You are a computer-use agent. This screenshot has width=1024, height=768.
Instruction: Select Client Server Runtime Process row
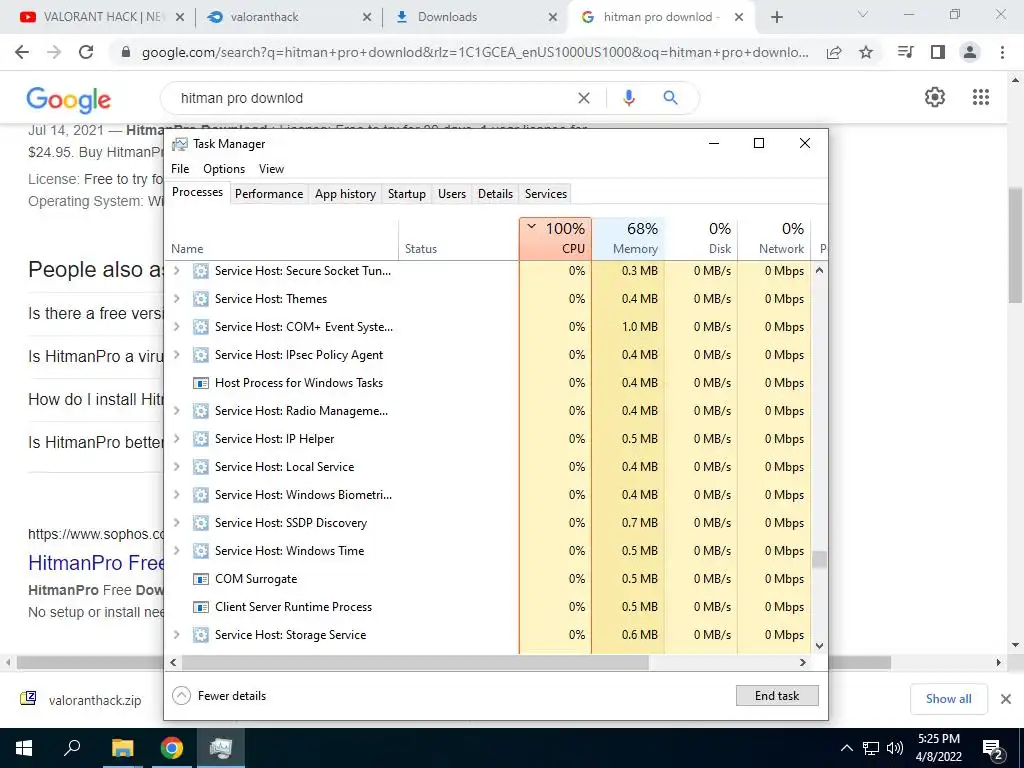pyautogui.click(x=487, y=607)
